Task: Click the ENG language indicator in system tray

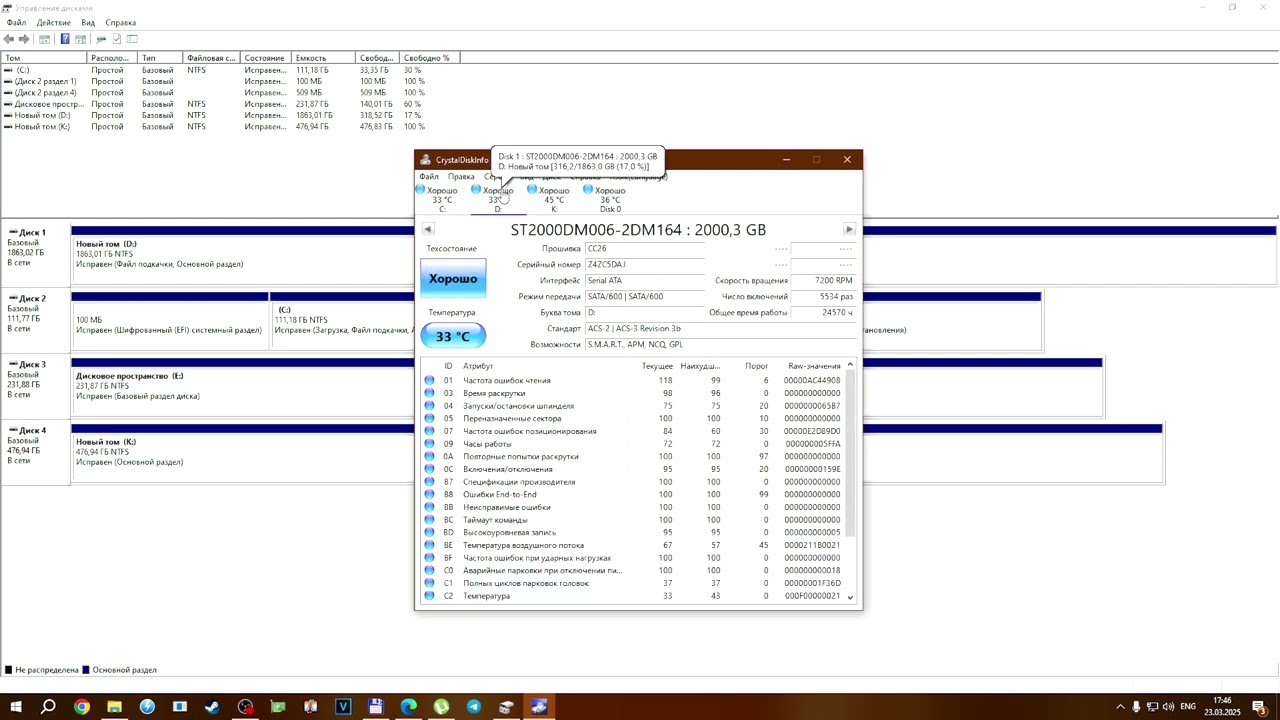Action: (1188, 707)
